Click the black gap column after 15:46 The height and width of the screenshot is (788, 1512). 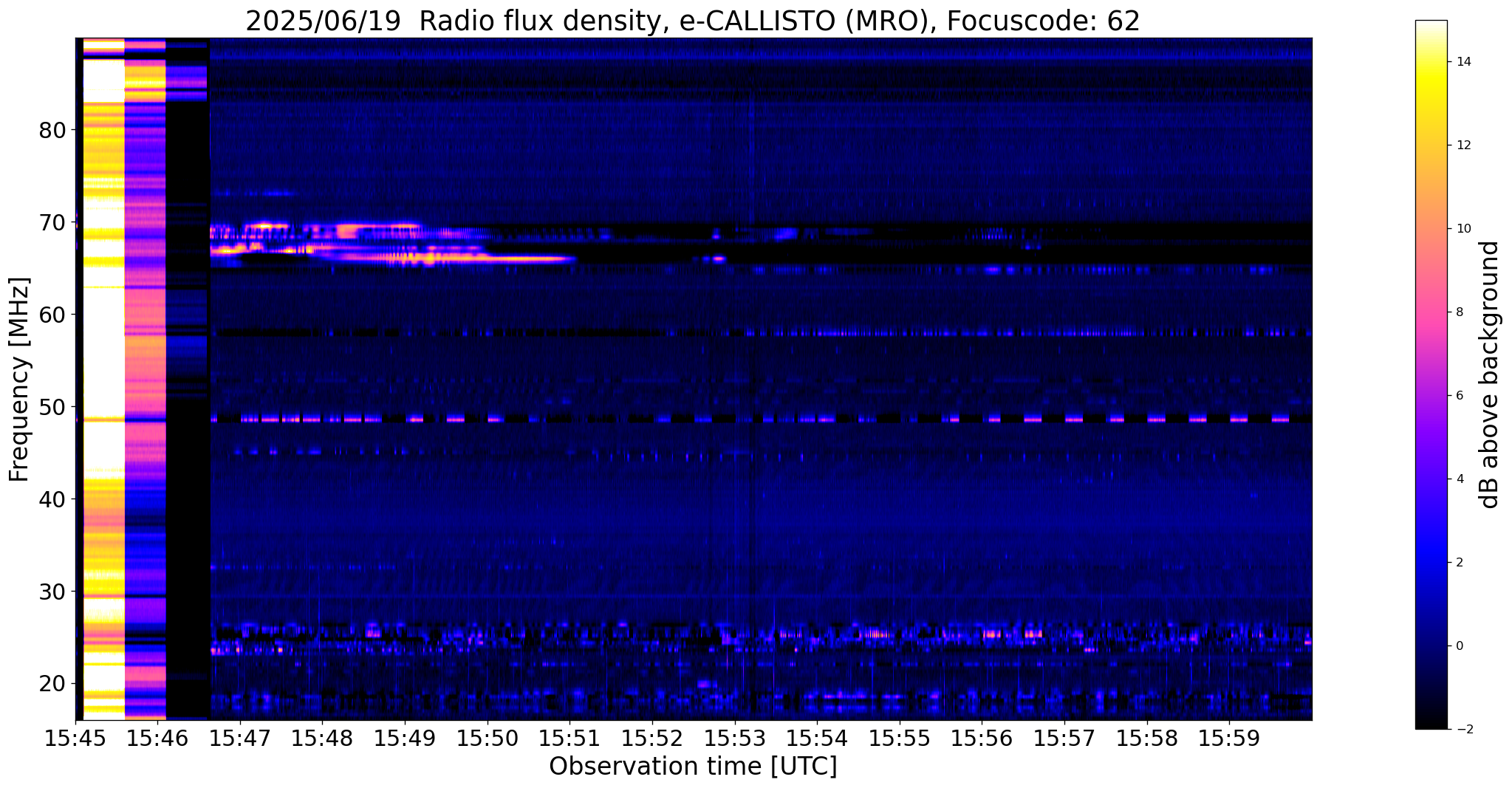pos(188,379)
